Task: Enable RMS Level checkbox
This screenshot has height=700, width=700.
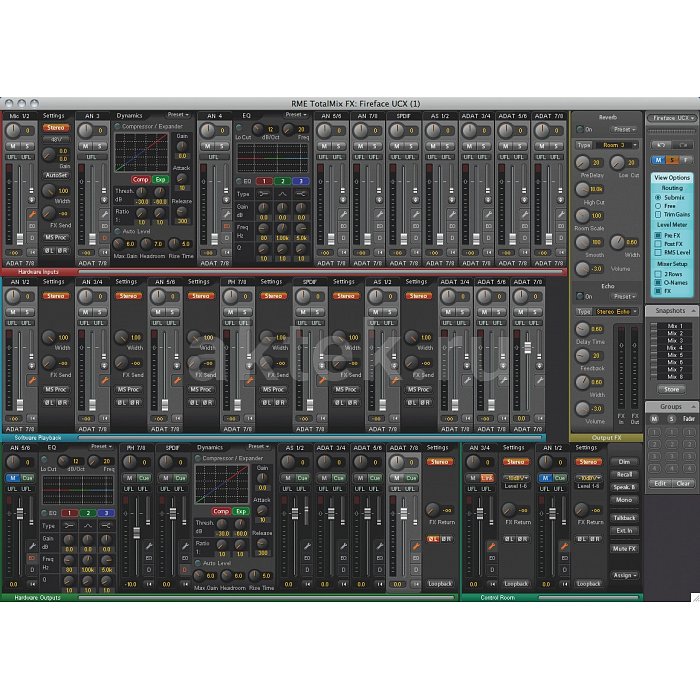Action: tap(658, 252)
